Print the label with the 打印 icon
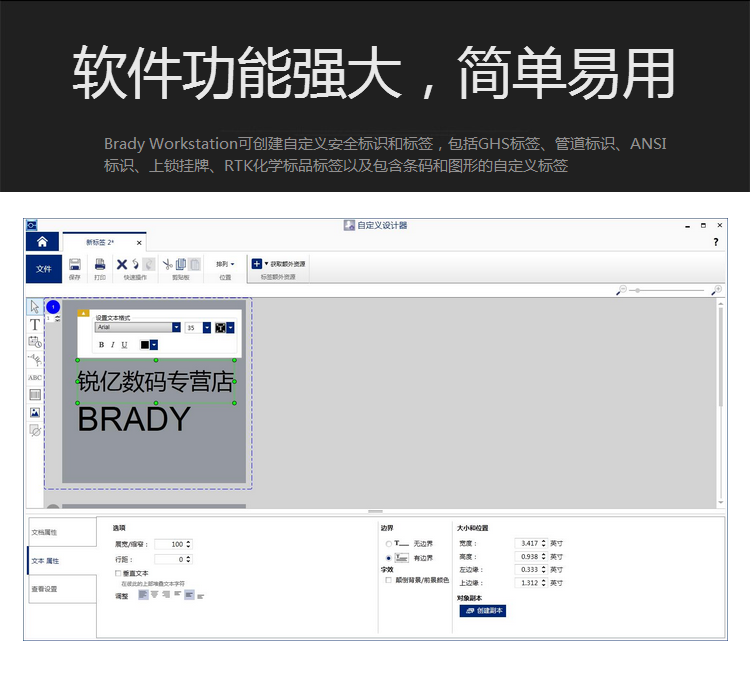Viewport: 750px width, 690px height. pos(100,264)
